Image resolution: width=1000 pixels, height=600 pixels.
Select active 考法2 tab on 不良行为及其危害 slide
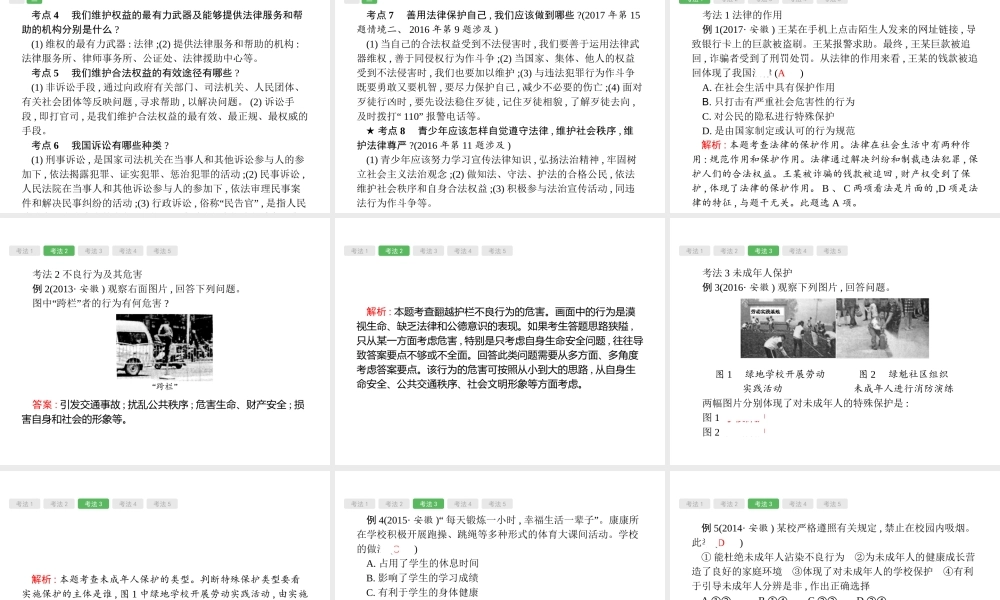[59, 251]
